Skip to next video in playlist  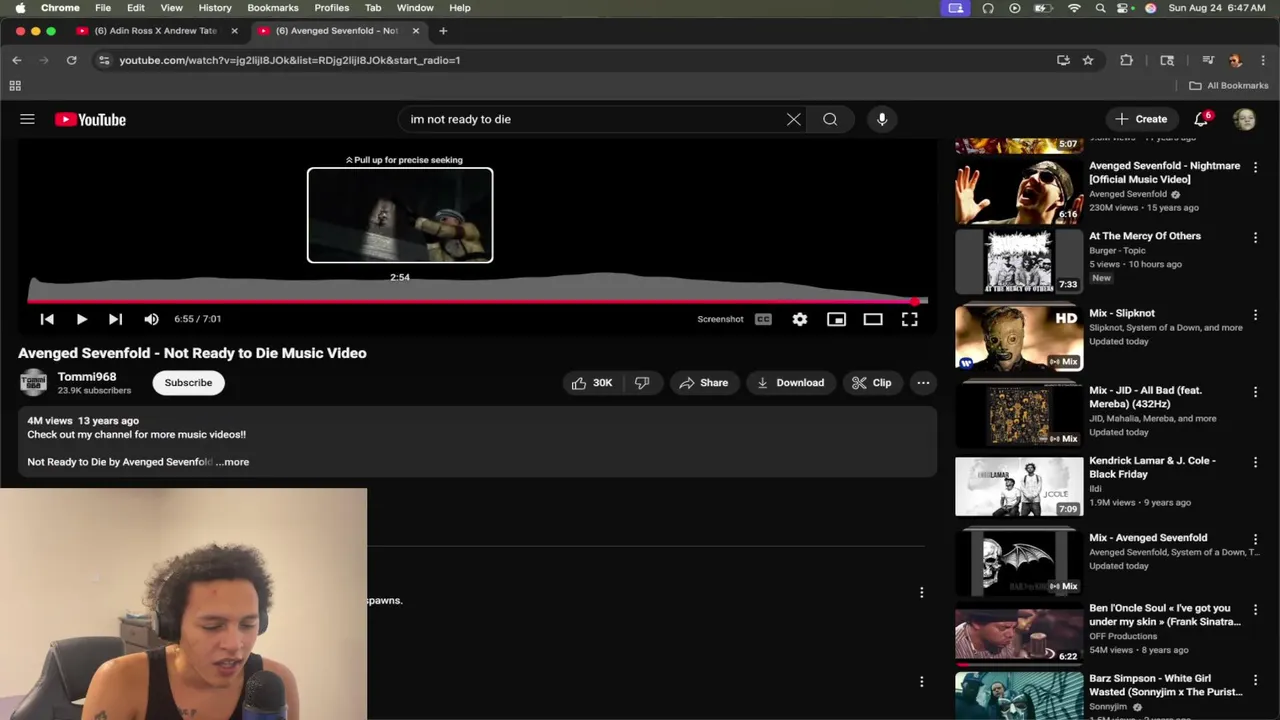pyautogui.click(x=115, y=319)
